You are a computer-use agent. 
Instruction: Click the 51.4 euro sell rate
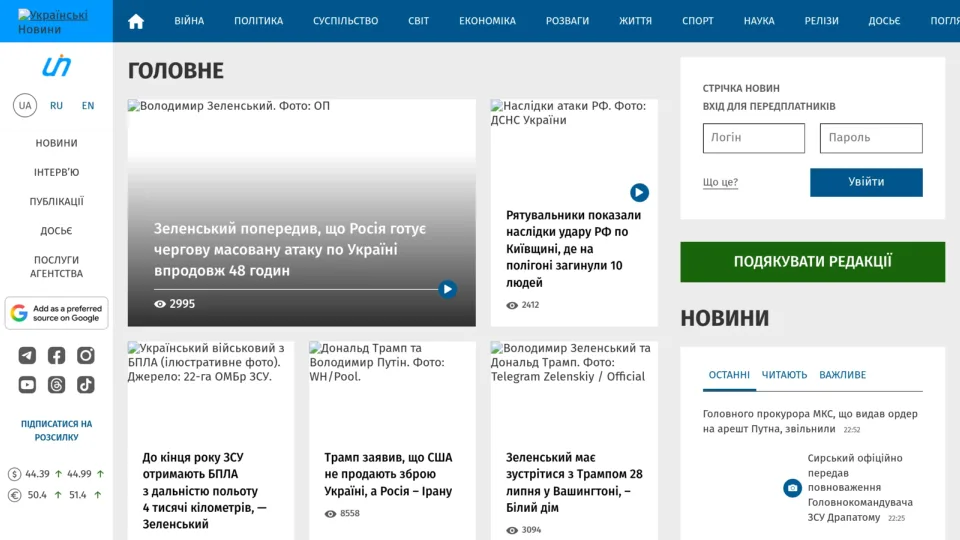tap(78, 495)
